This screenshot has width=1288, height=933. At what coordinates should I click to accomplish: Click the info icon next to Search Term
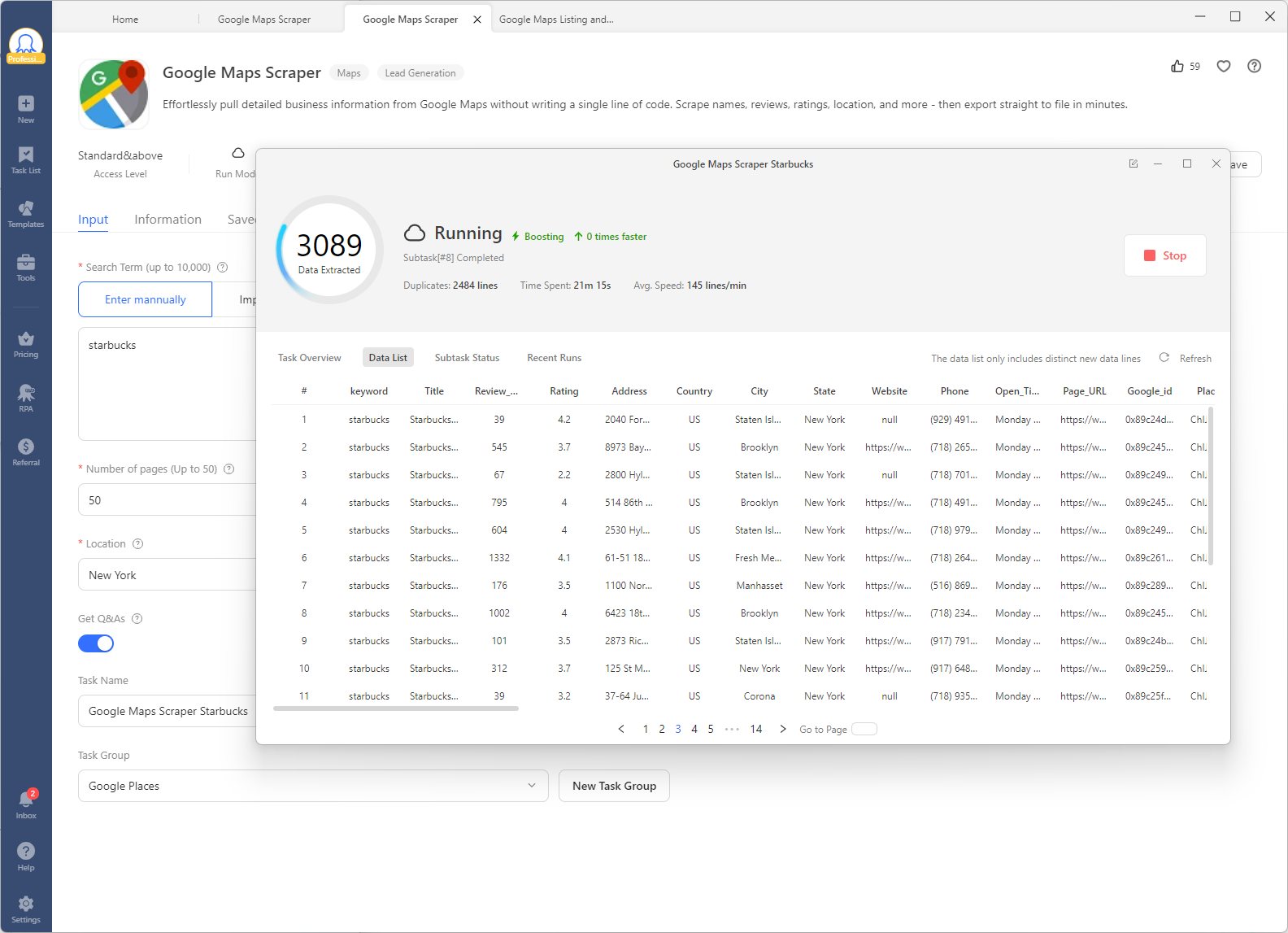click(x=223, y=267)
